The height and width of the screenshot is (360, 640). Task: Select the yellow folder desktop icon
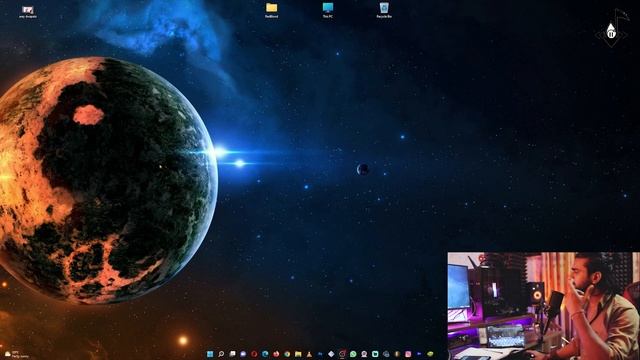(271, 10)
